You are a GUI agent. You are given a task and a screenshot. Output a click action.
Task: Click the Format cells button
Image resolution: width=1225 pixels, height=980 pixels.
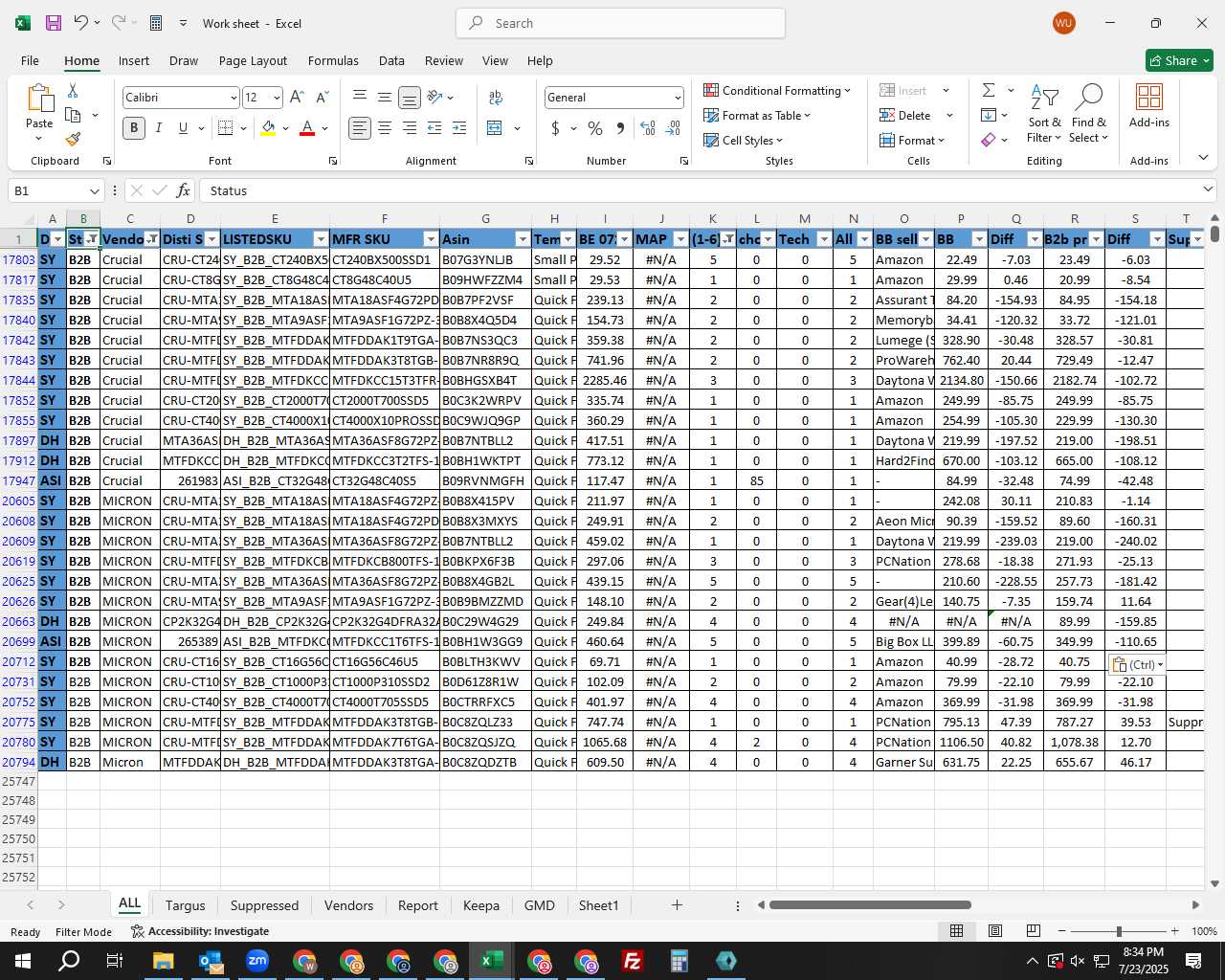912,141
